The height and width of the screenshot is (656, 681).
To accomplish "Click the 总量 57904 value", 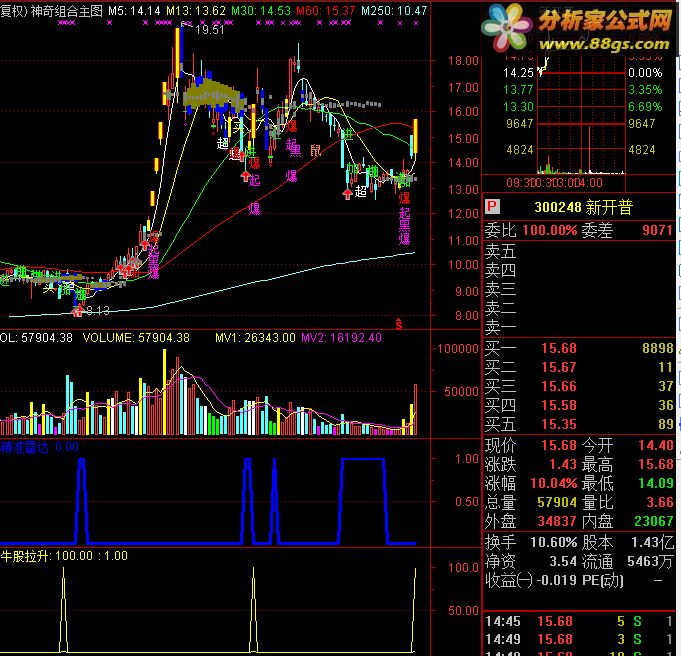I will [x=557, y=502].
